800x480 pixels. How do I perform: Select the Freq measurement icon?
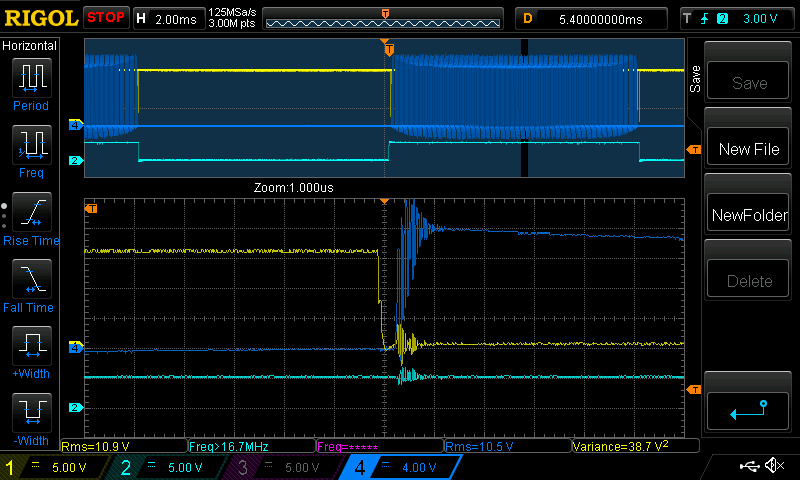pyautogui.click(x=30, y=150)
